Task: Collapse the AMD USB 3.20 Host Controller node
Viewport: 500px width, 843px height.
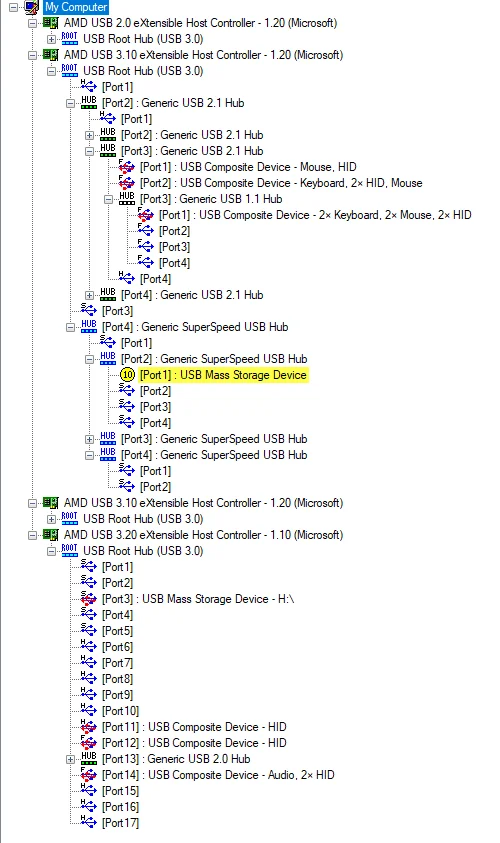Action: pos(32,535)
